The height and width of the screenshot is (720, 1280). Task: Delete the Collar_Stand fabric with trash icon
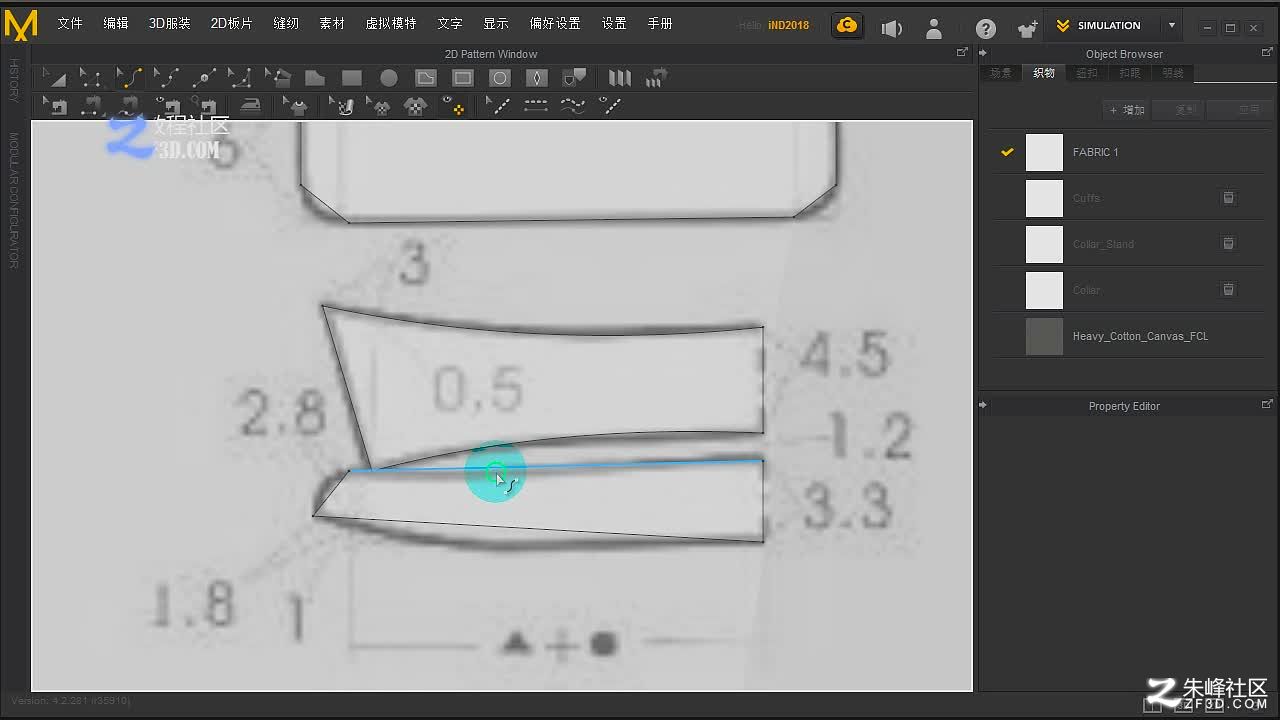1228,244
